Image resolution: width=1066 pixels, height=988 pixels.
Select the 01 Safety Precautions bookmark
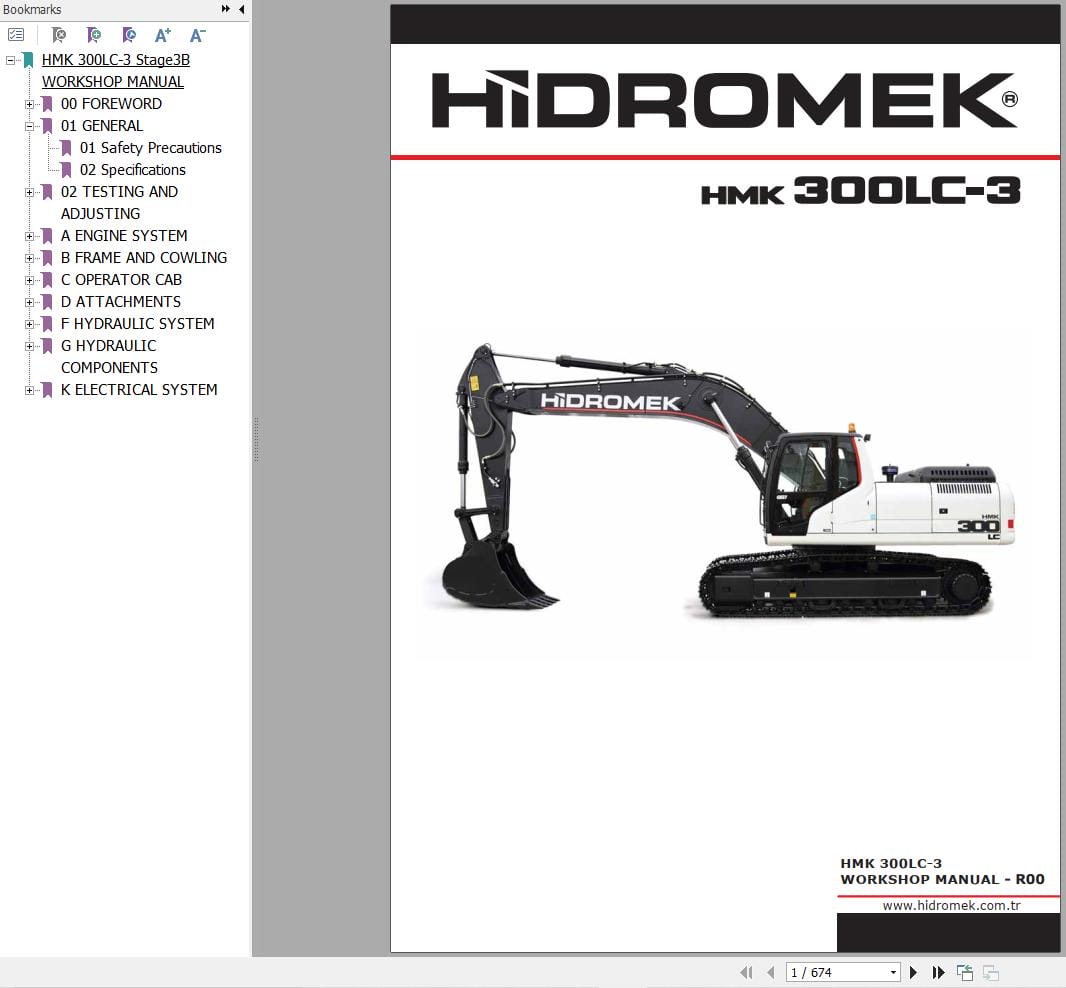click(150, 147)
